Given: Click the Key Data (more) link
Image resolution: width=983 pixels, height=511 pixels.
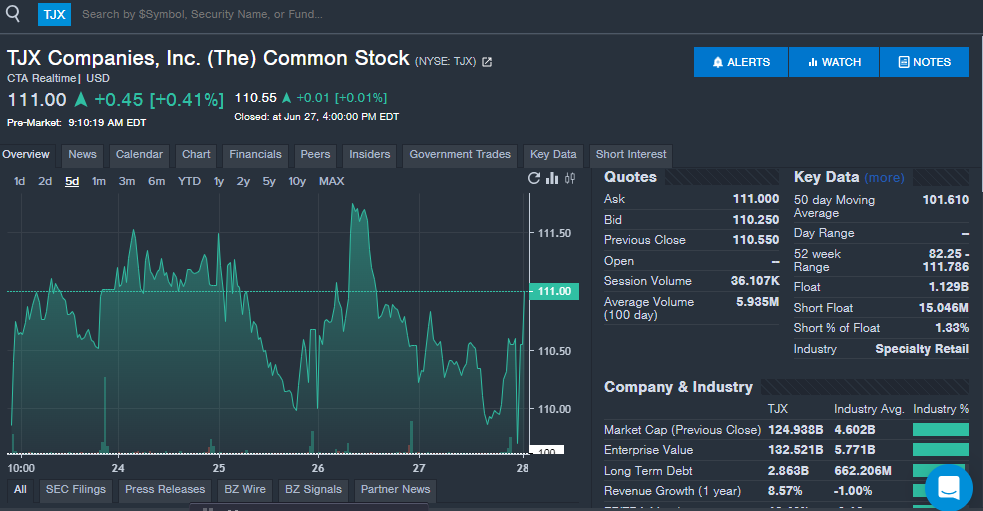Looking at the screenshot, I should tap(885, 178).
